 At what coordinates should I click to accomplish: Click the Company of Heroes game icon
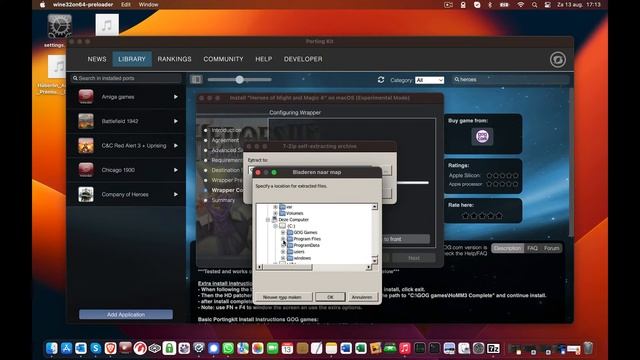click(x=86, y=194)
